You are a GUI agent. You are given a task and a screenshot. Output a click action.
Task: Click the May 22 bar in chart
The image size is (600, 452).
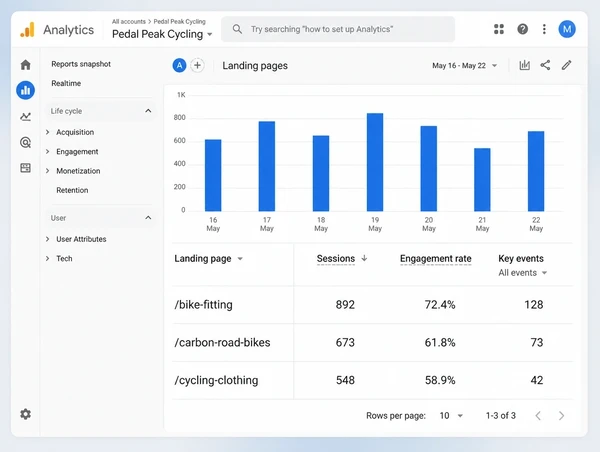click(x=536, y=171)
